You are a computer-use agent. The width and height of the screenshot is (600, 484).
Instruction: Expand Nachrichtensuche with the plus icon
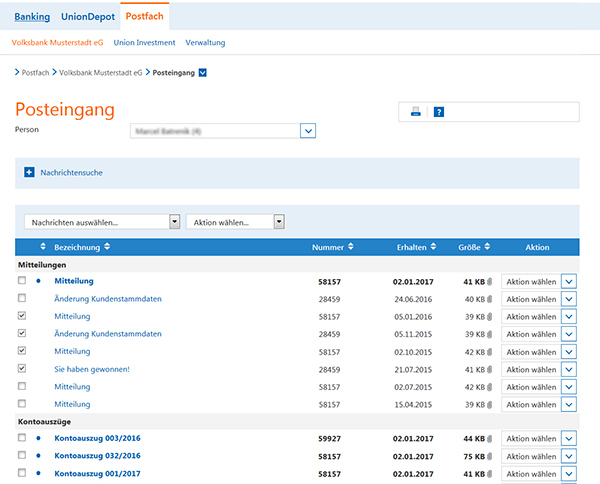click(29, 172)
